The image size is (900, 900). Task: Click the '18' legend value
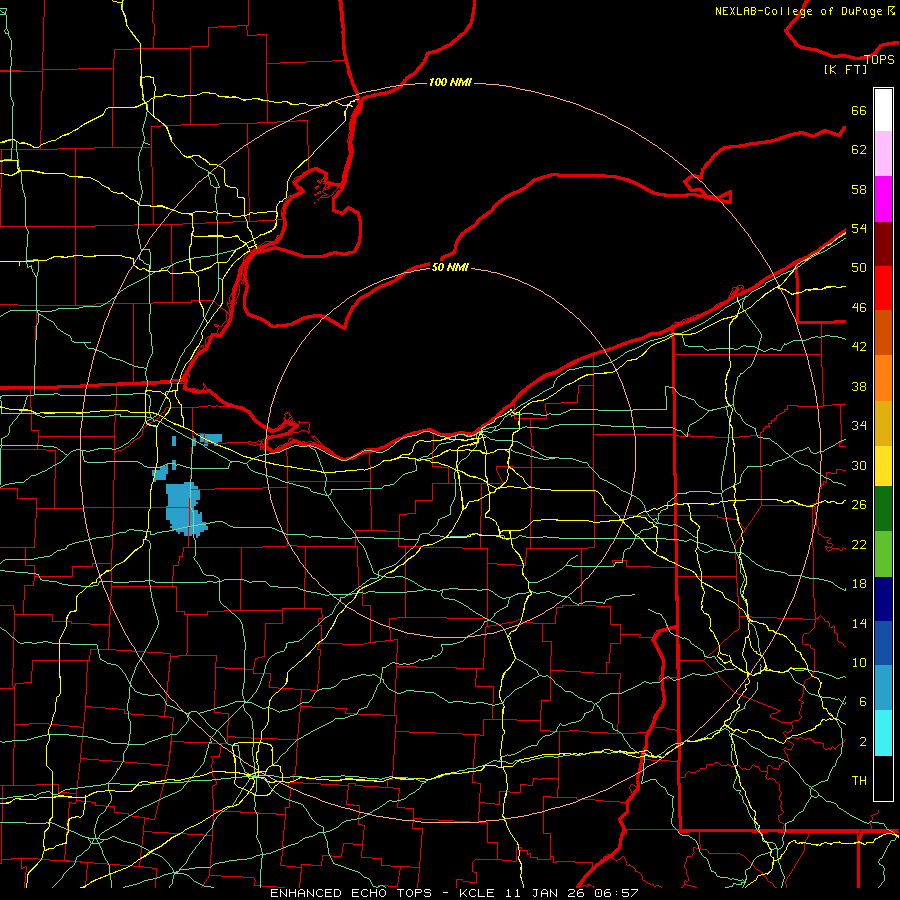pos(859,584)
